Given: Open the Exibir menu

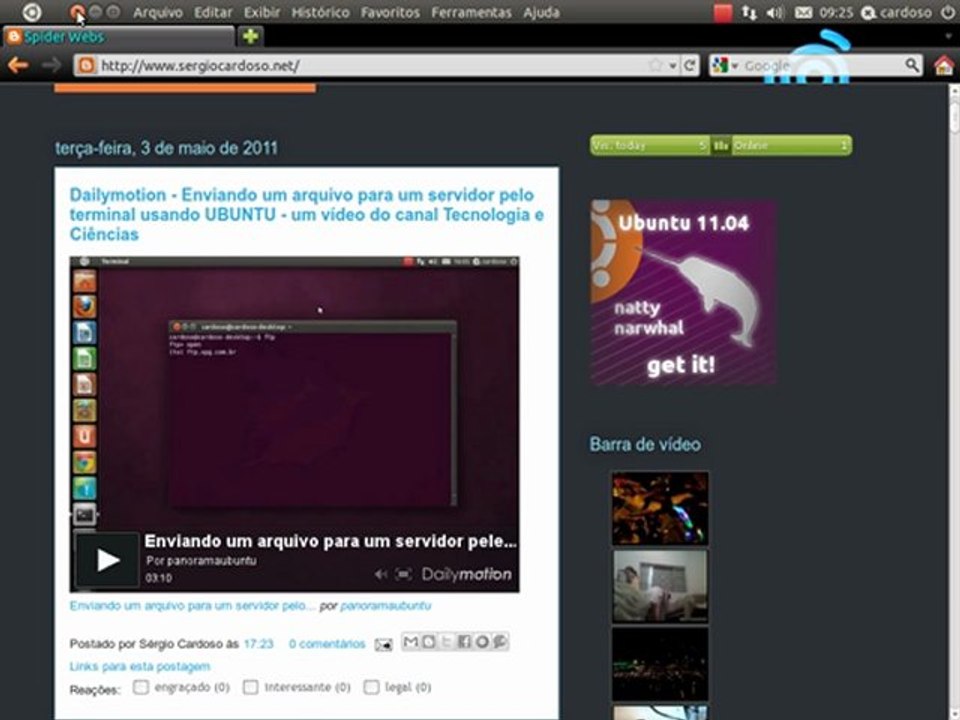Looking at the screenshot, I should click(261, 12).
